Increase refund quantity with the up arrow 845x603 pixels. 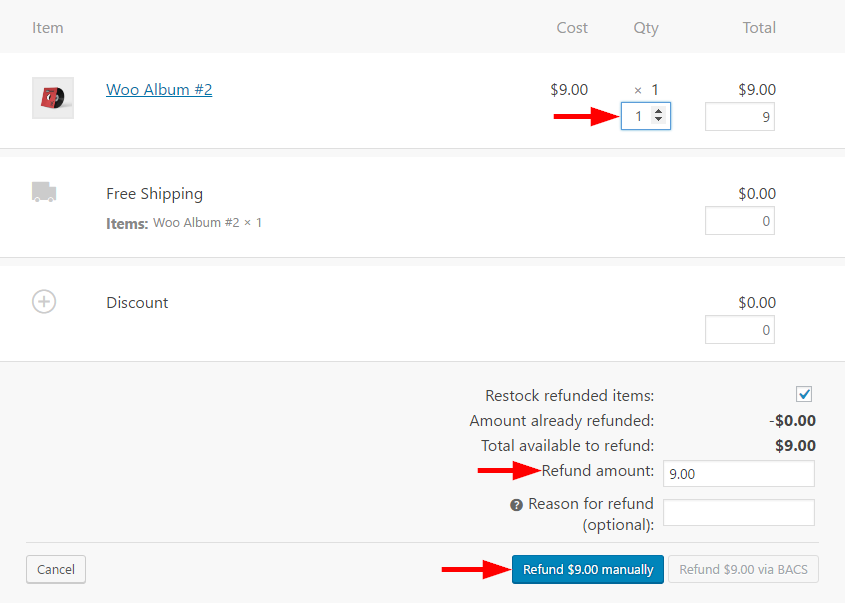tap(658, 112)
